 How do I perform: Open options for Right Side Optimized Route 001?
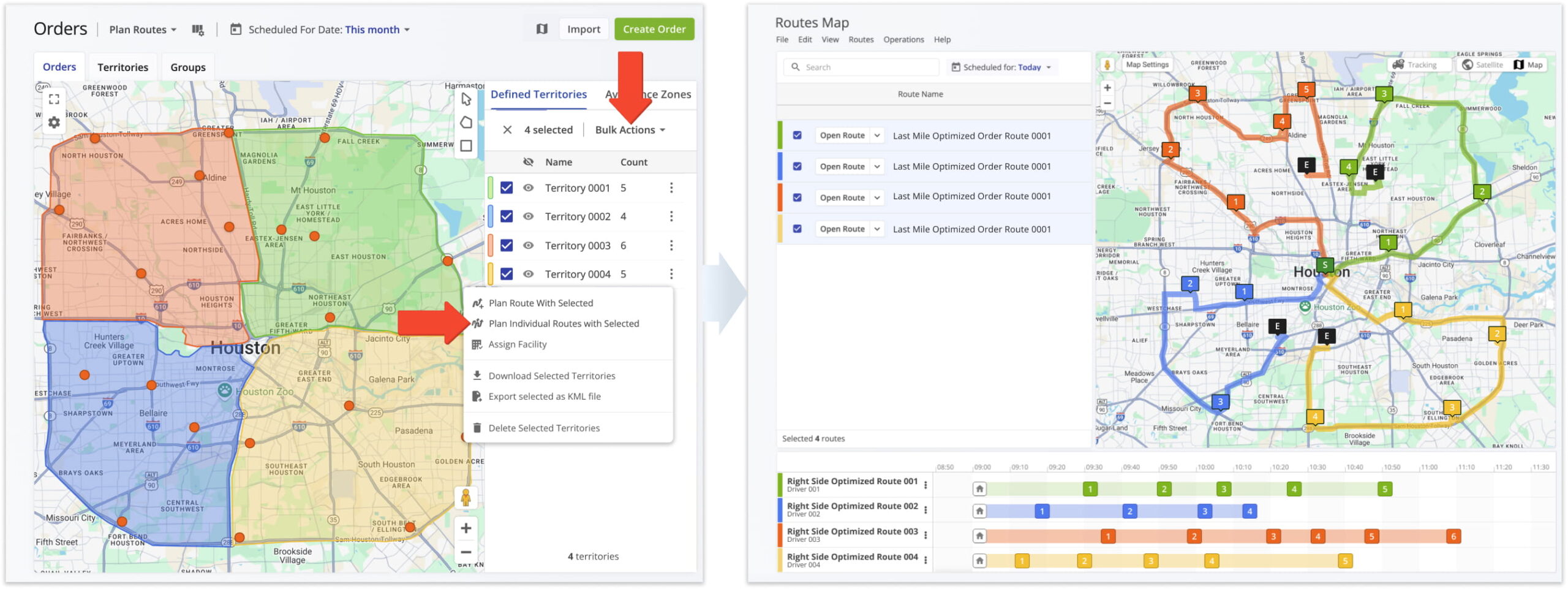925,485
